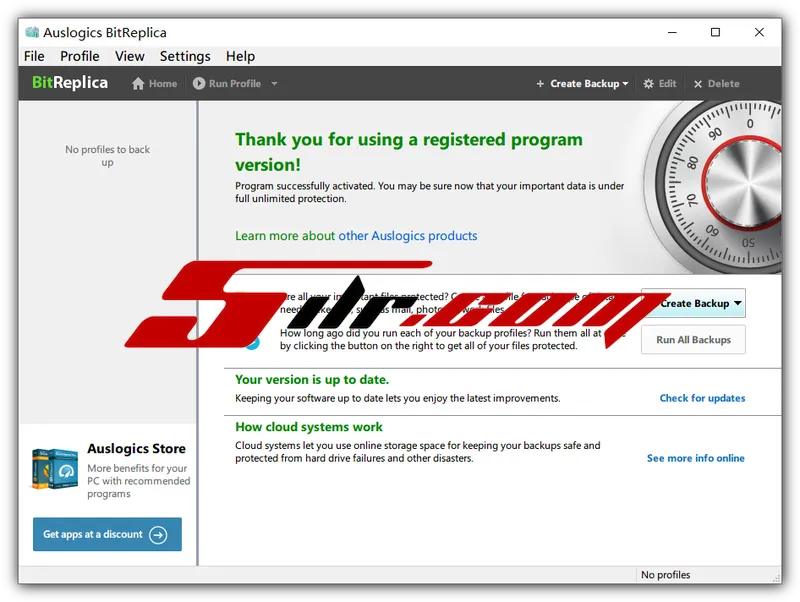Click the BitReplica logo in the toolbar
The height and width of the screenshot is (602, 800).
click(70, 83)
